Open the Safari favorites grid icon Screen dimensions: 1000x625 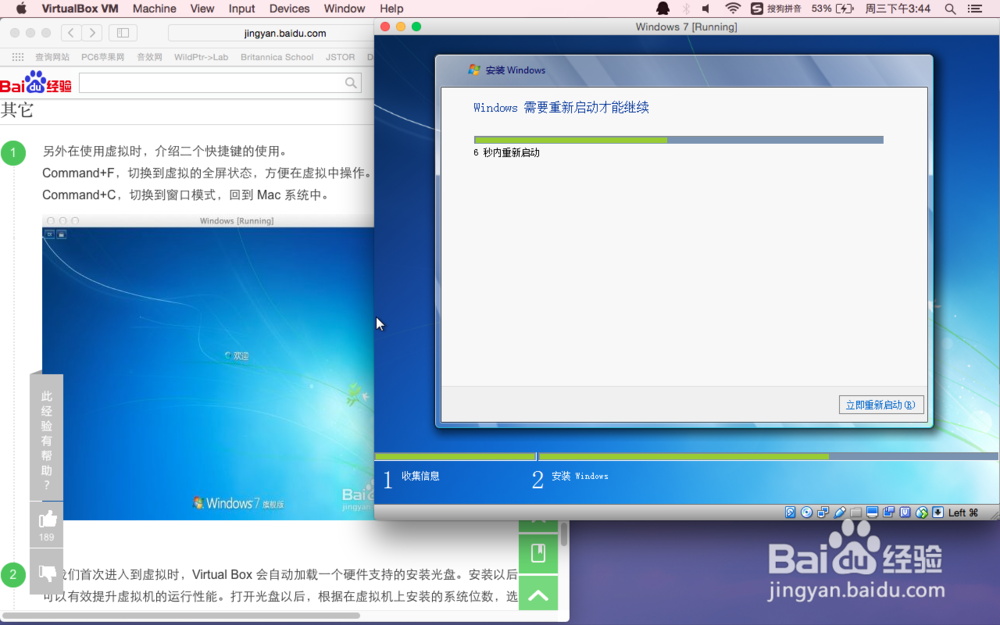18,57
